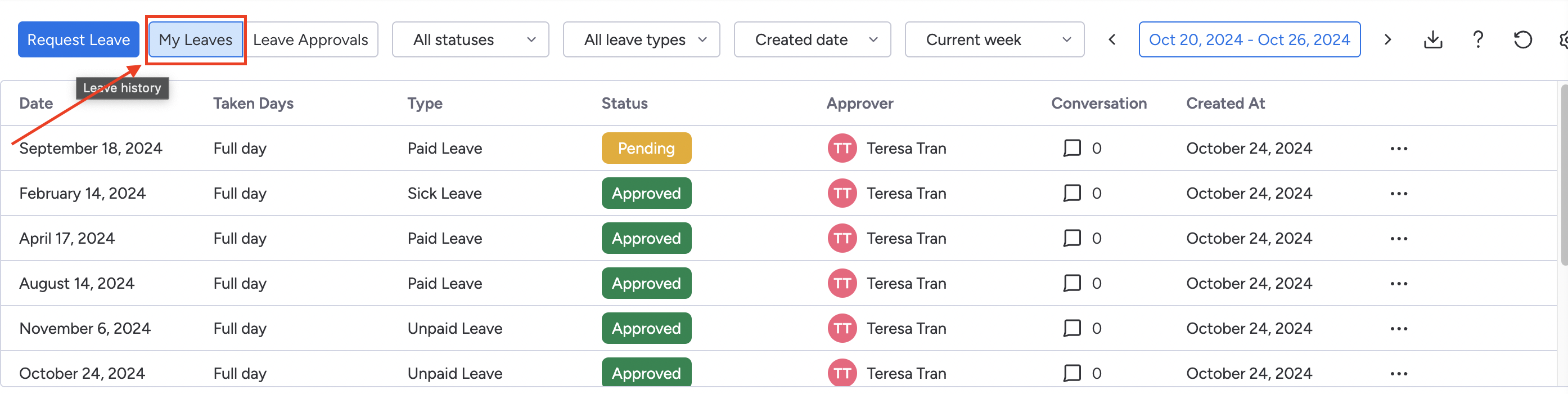Click the conversation icon for November 6 unpaid leave
This screenshot has height=394, width=1568.
point(1071,328)
